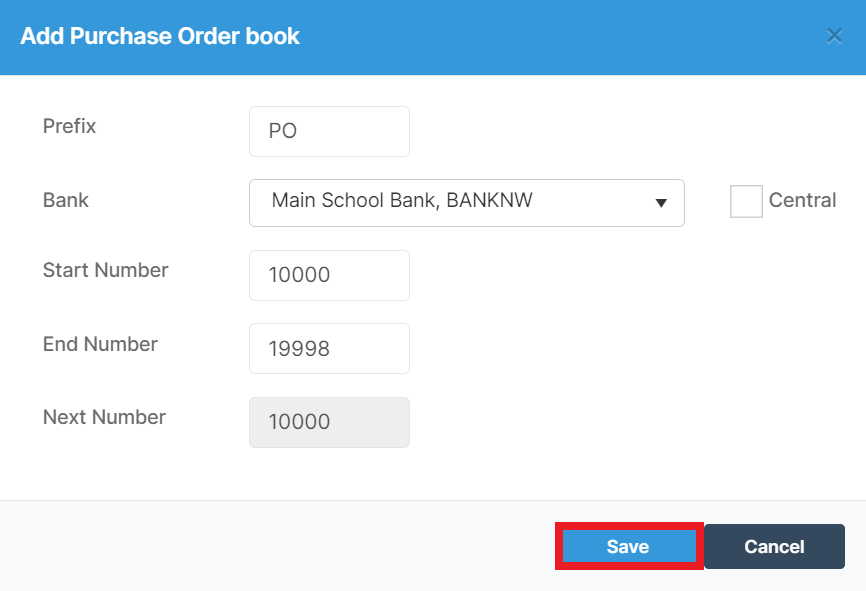Click the PO text in Prefix box
This screenshot has height=591, width=866.
tap(283, 131)
